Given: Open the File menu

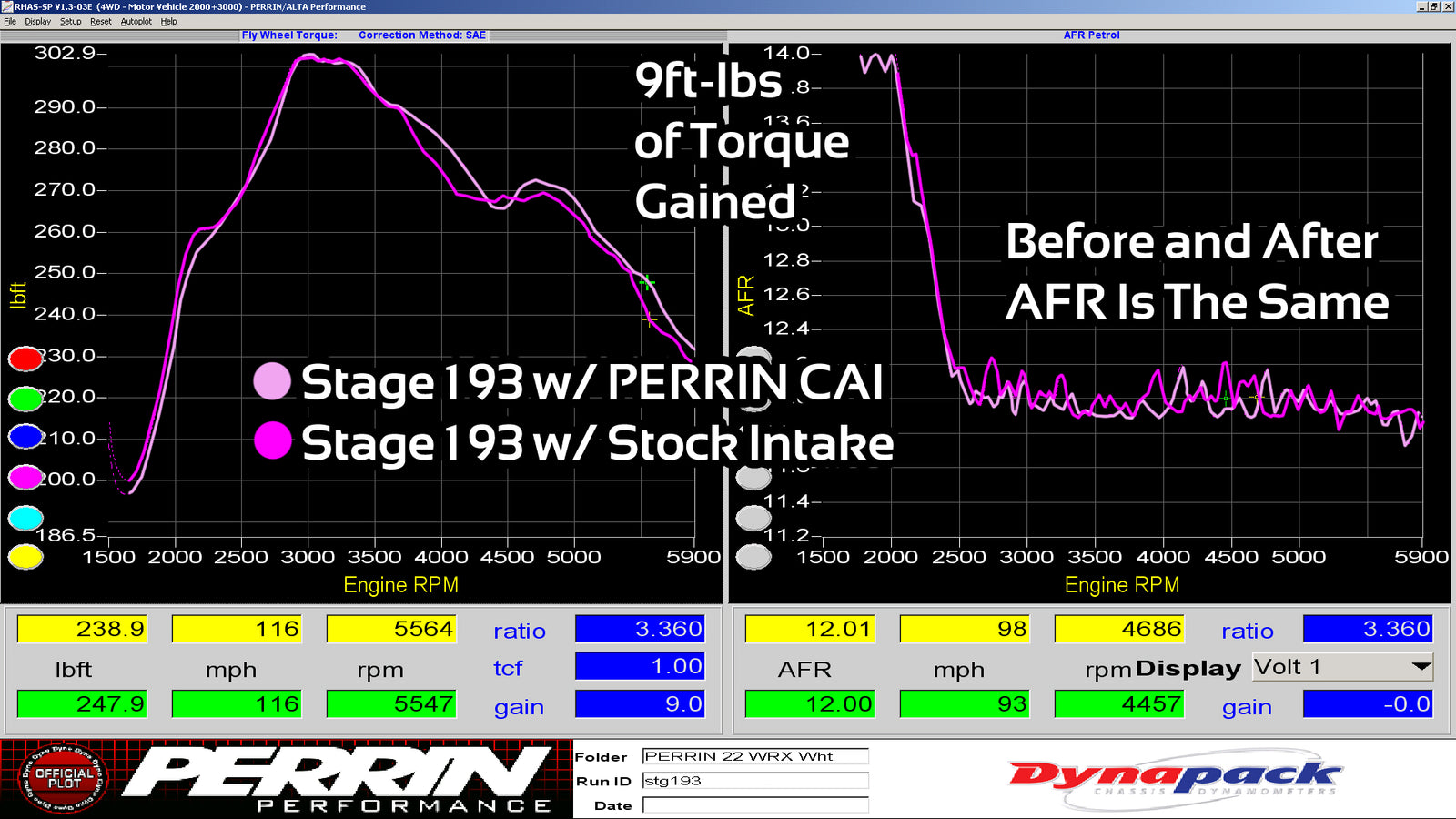Looking at the screenshot, I should pos(10,21).
